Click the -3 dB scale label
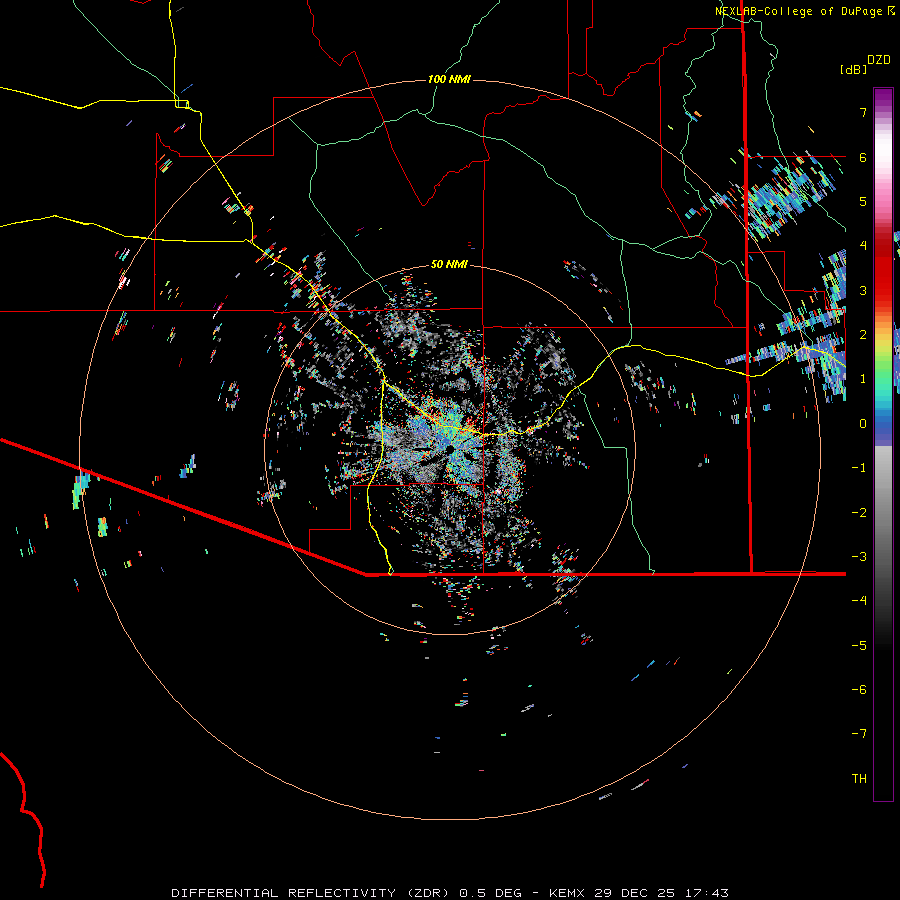Viewport: 900px width, 900px height. [x=859, y=557]
